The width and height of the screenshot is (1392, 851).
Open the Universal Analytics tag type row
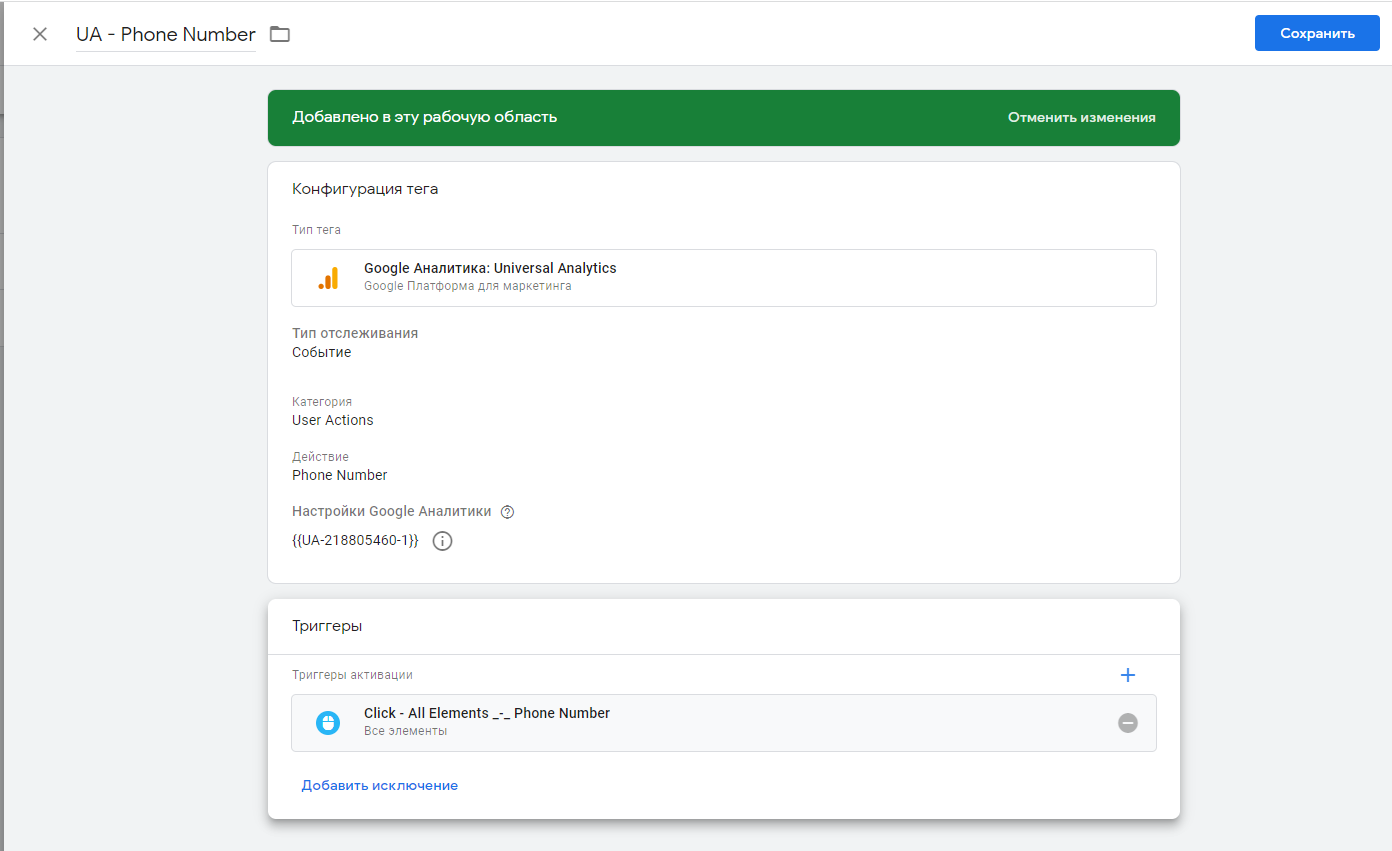click(723, 278)
